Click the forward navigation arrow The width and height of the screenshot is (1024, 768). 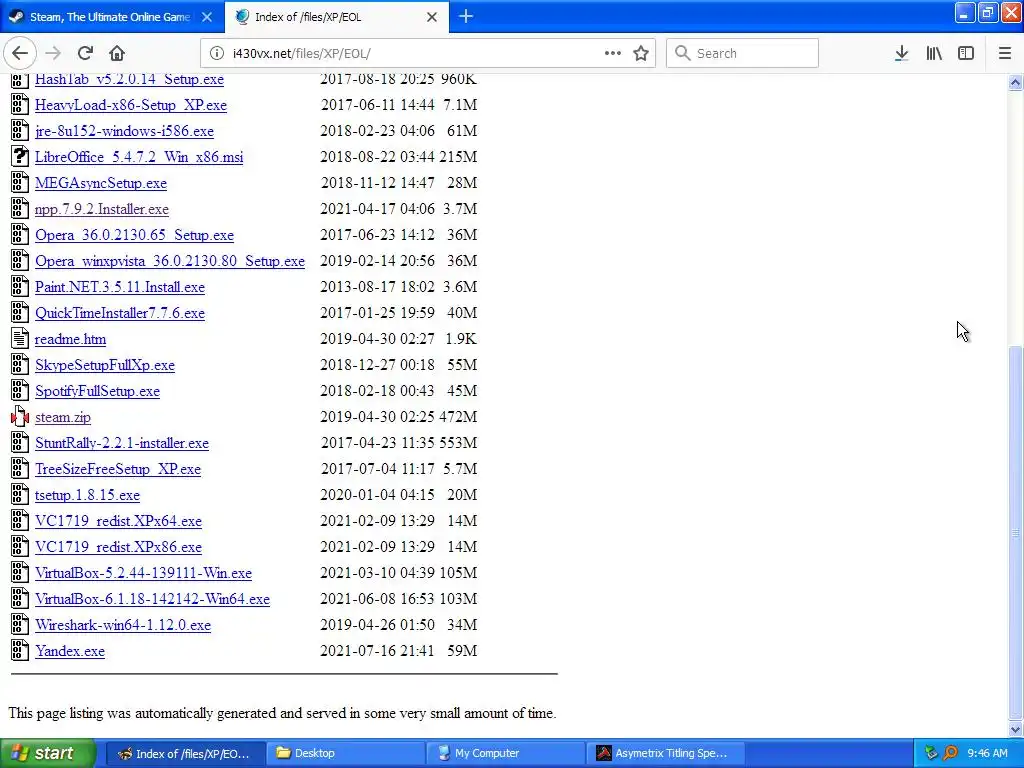54,53
